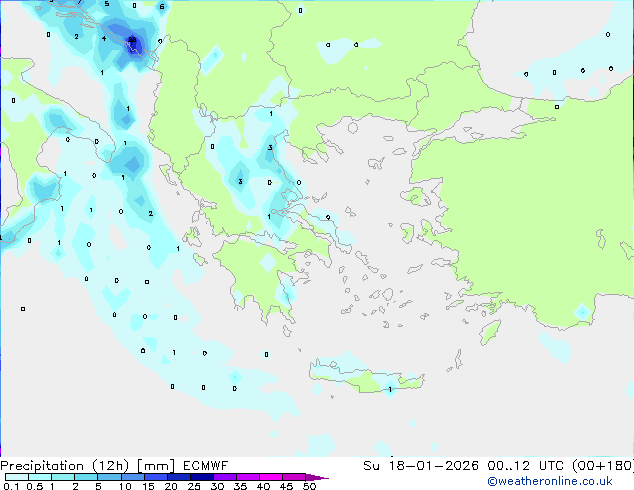
Task: Click the 20–25 mm legend color swatch
Action: (179, 477)
